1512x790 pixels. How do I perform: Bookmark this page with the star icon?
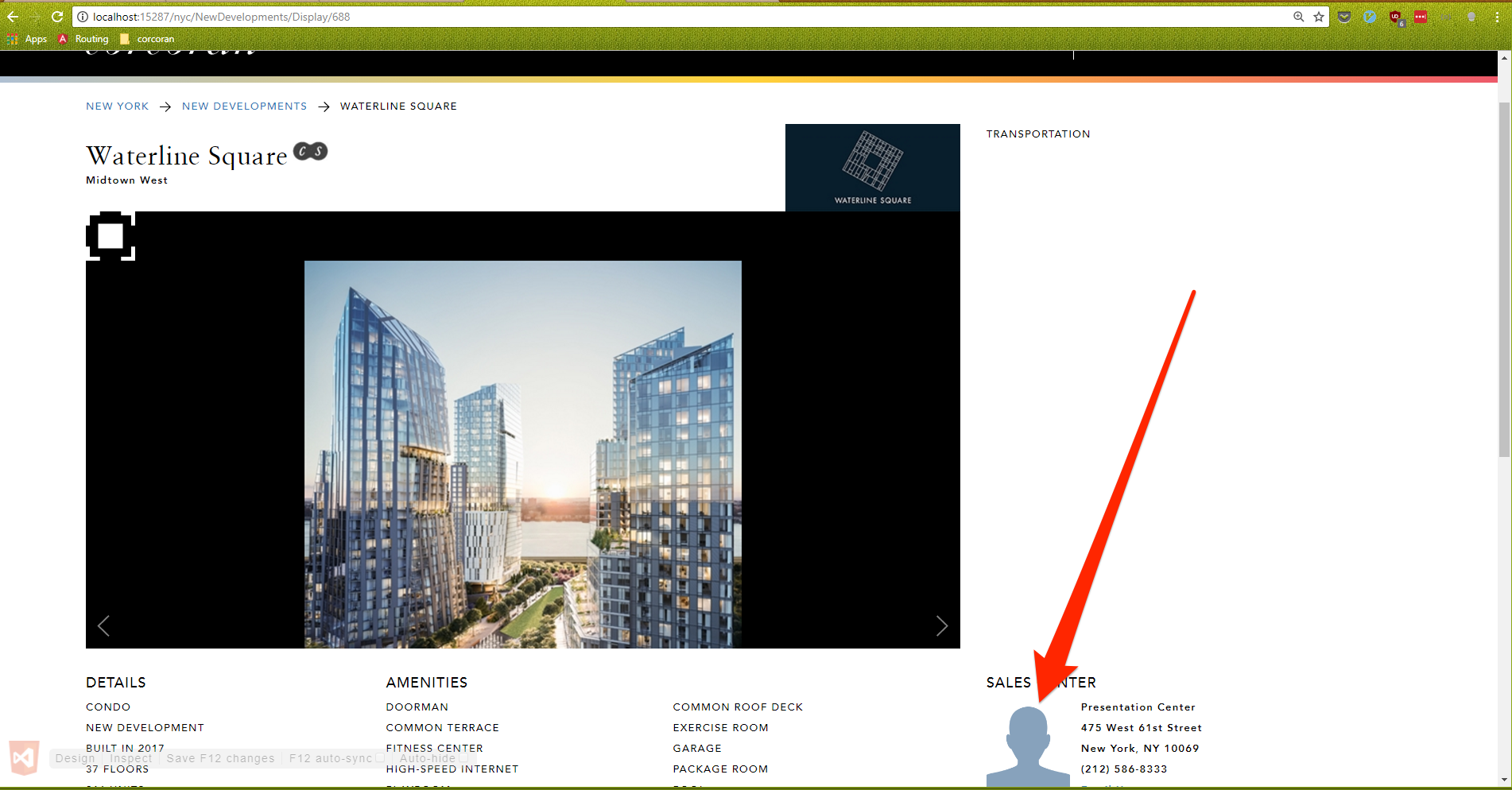tap(1319, 17)
